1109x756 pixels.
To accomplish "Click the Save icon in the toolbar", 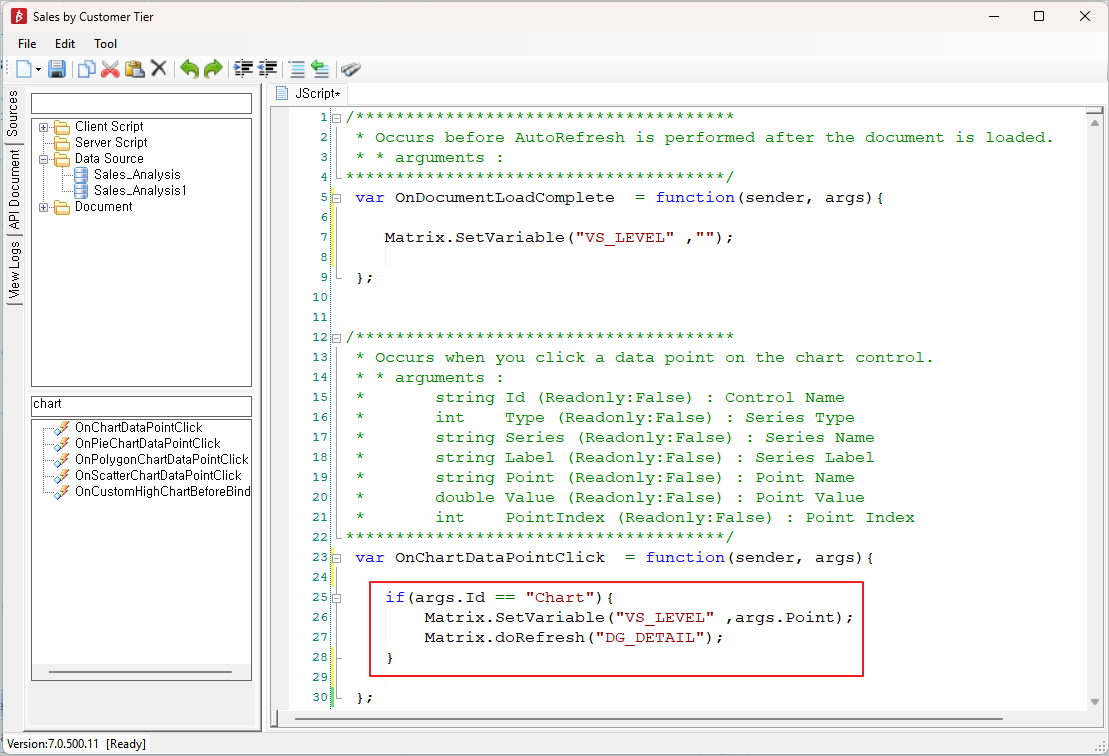I will tap(57, 69).
